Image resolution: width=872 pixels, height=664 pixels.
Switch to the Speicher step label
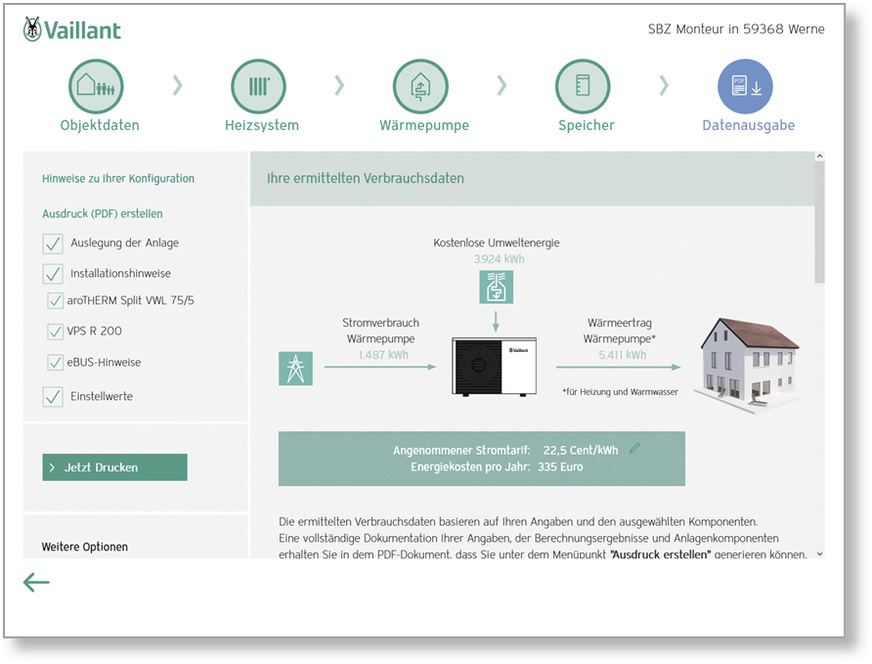point(586,126)
